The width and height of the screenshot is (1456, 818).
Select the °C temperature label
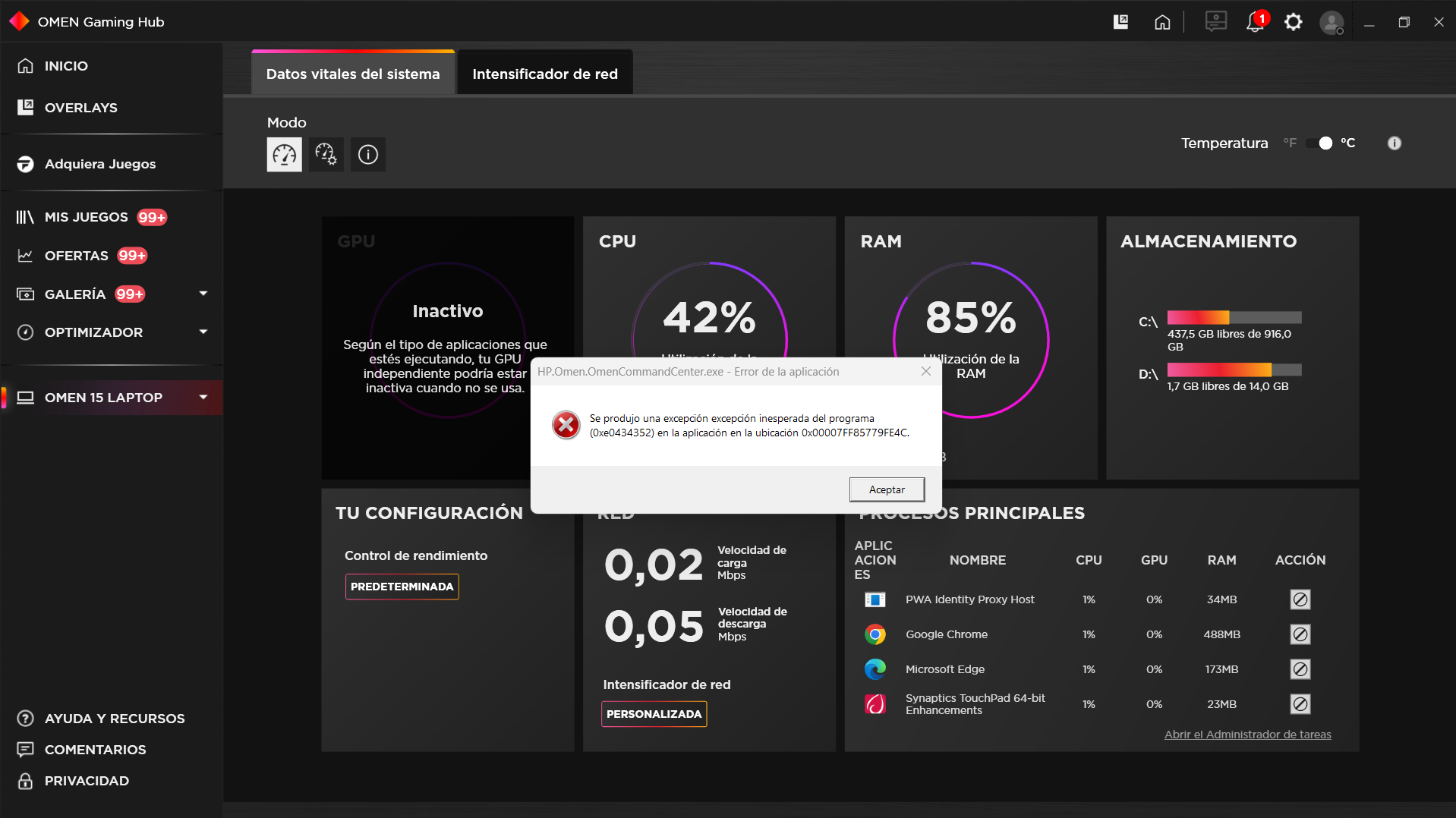(x=1347, y=143)
